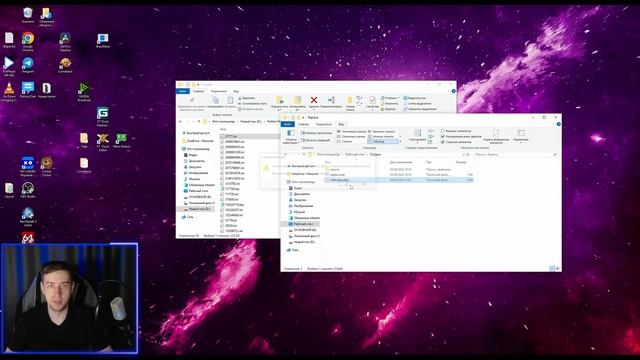
Task: Click Preview pane button in front Explorer ribbon
Action: coord(316,133)
